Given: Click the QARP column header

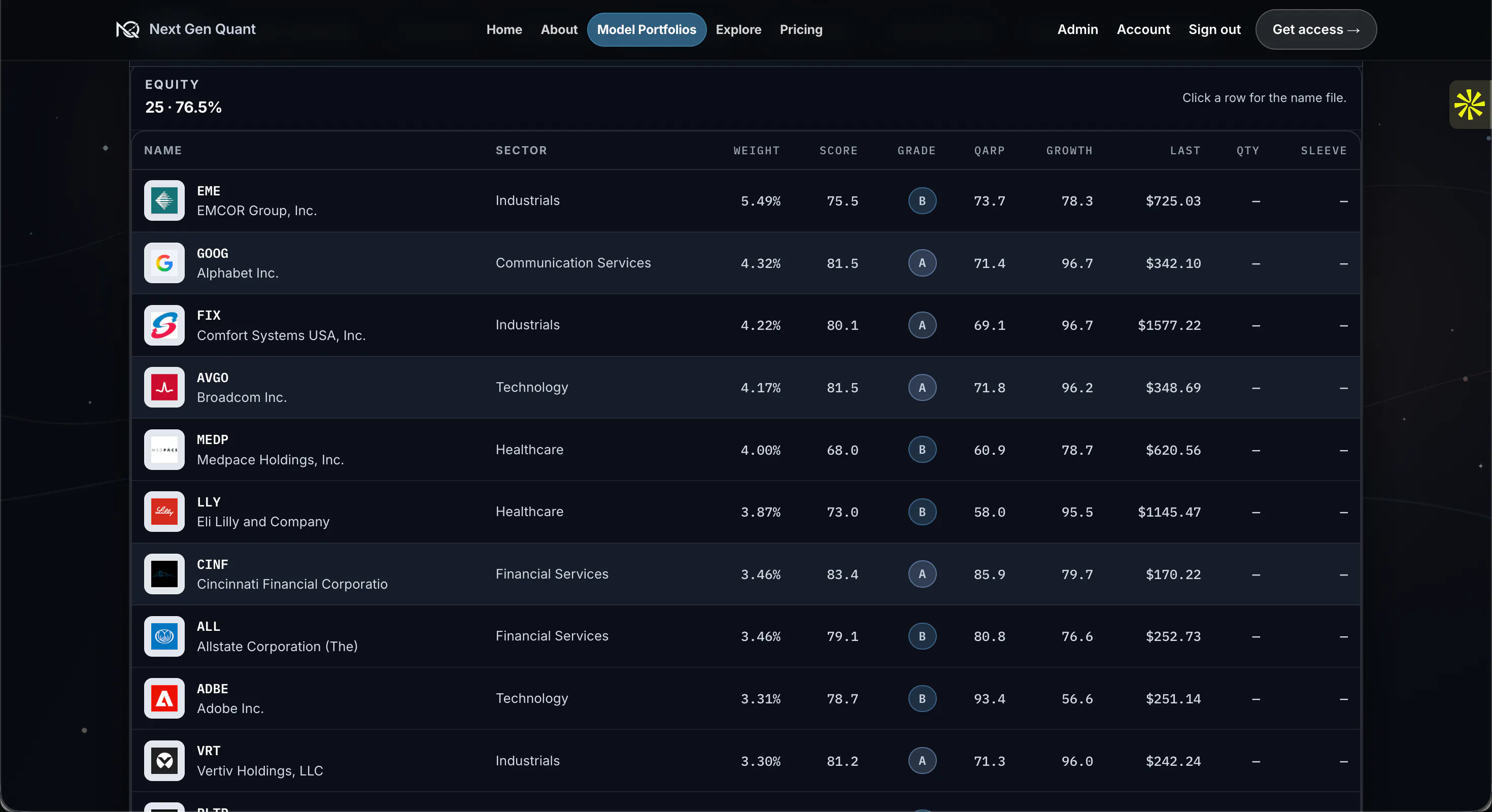Looking at the screenshot, I should tap(989, 151).
